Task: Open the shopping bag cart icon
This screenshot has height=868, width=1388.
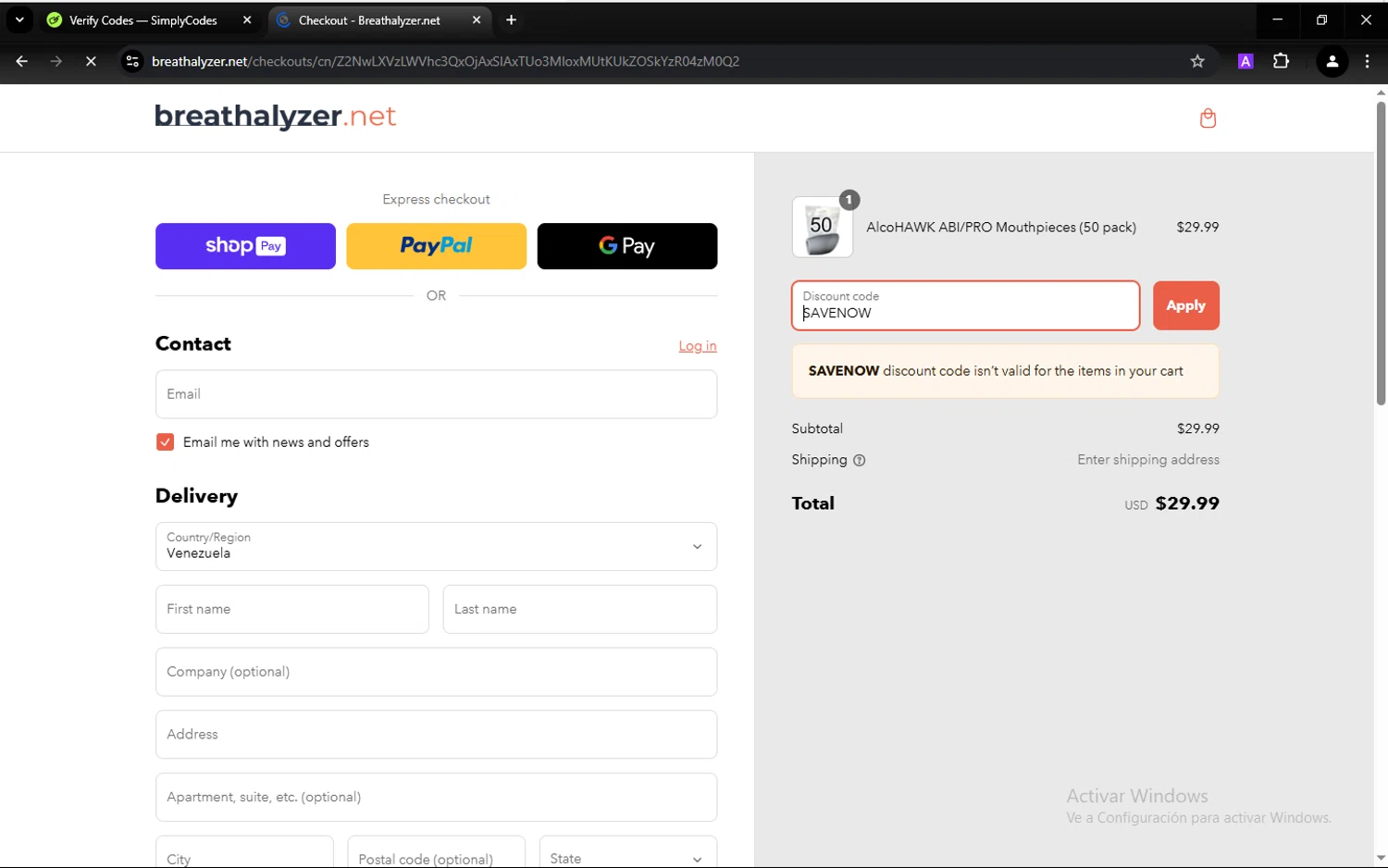Action: 1208,118
